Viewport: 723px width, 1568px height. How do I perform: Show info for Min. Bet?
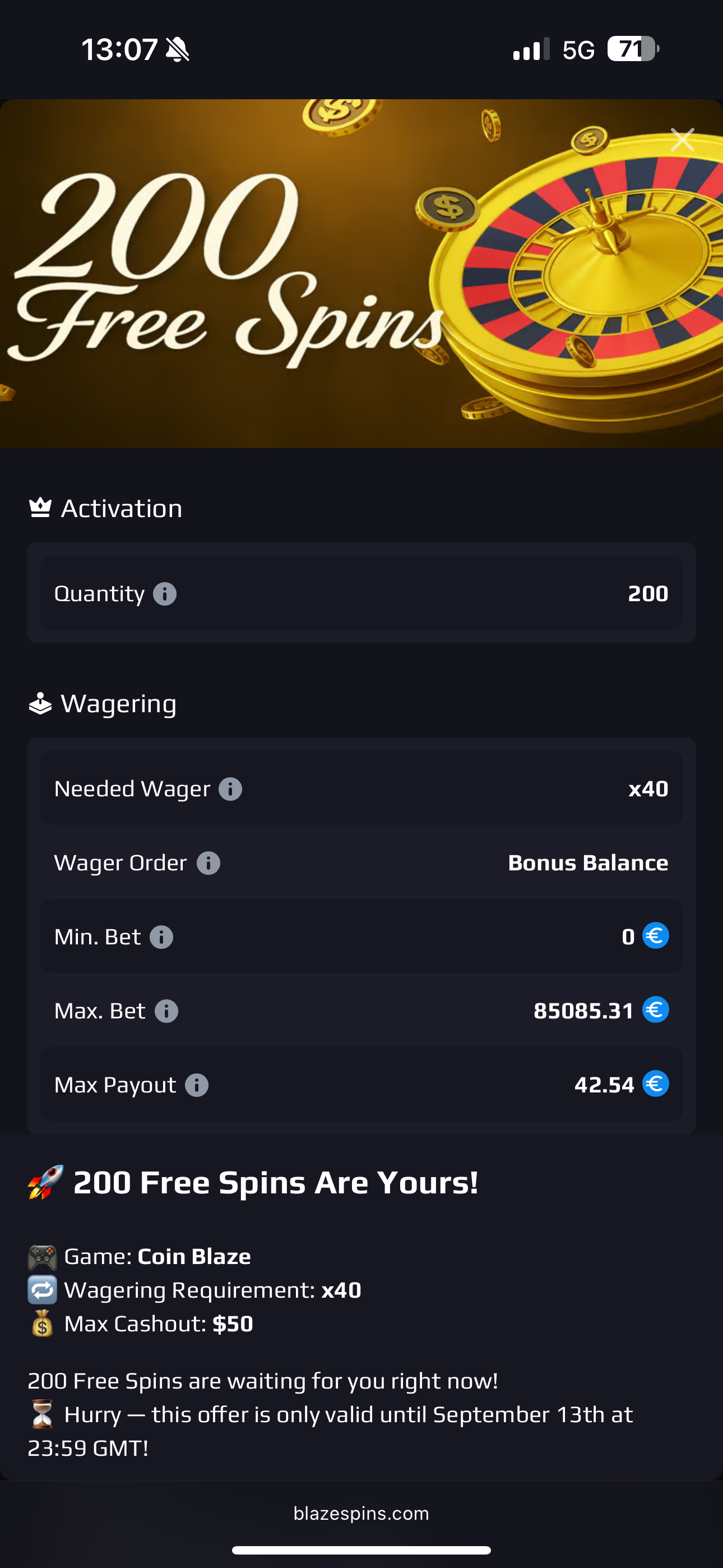pyautogui.click(x=161, y=937)
